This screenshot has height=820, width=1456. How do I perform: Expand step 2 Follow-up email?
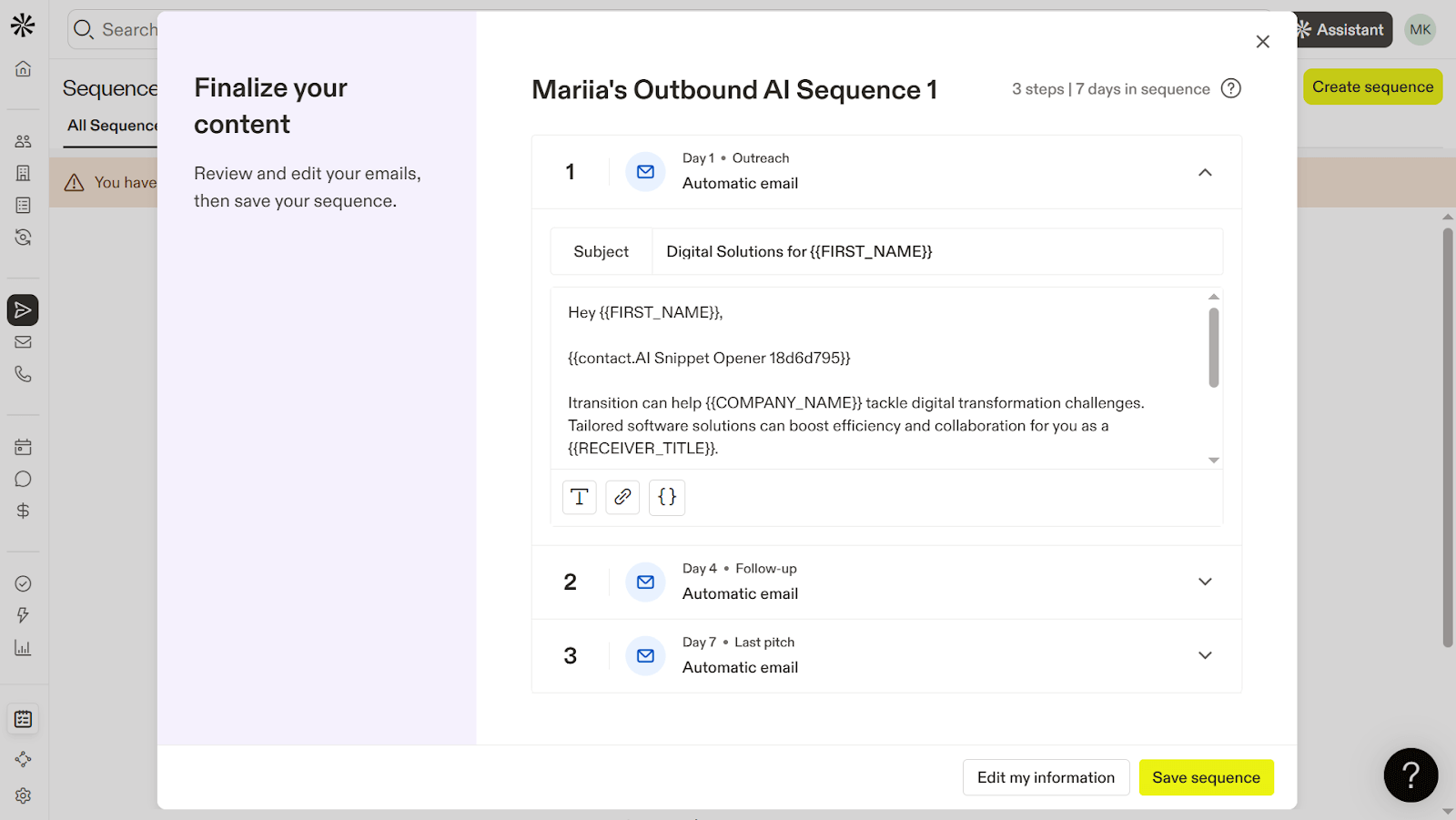pyautogui.click(x=1205, y=582)
